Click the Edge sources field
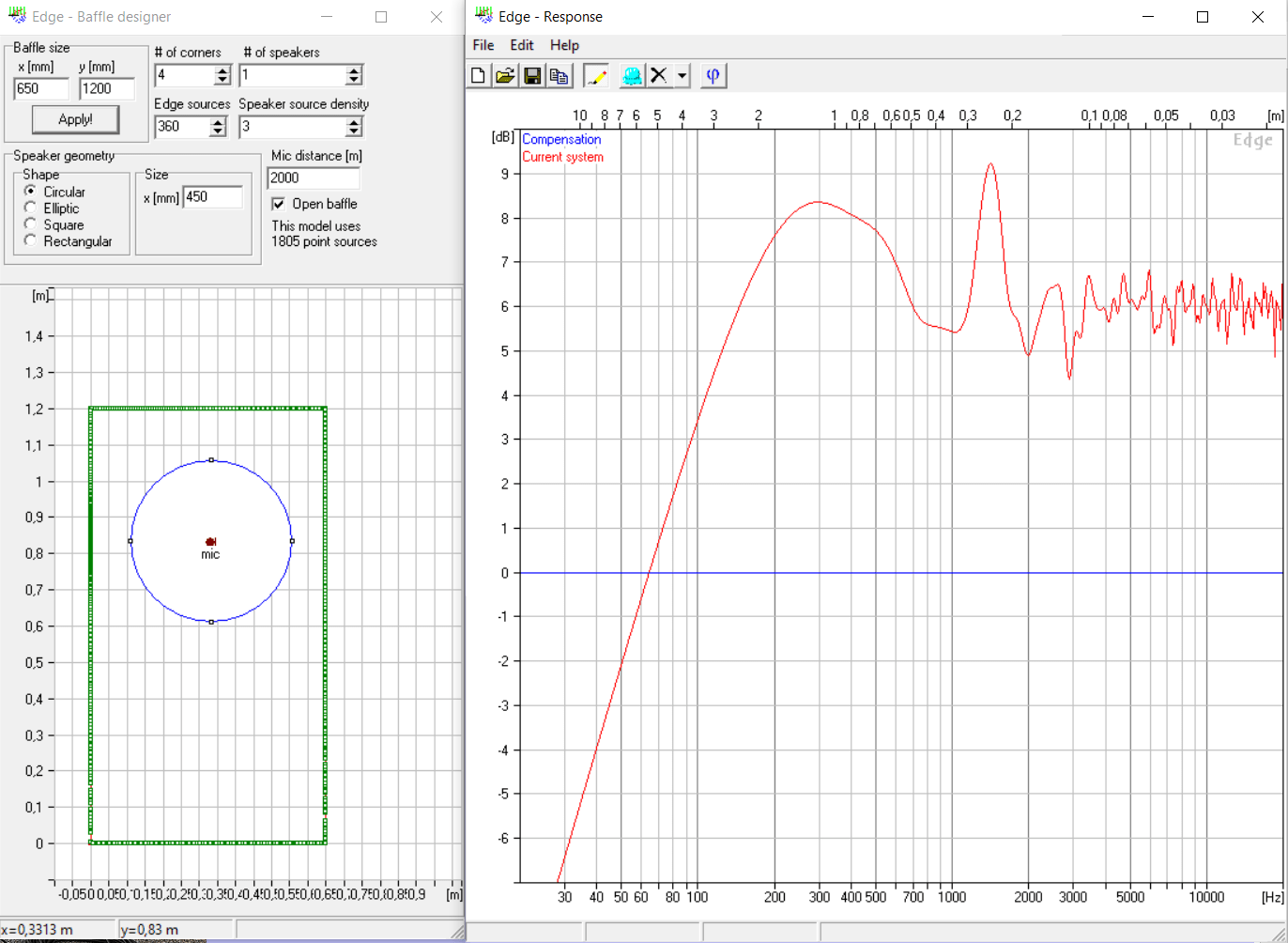 point(182,126)
